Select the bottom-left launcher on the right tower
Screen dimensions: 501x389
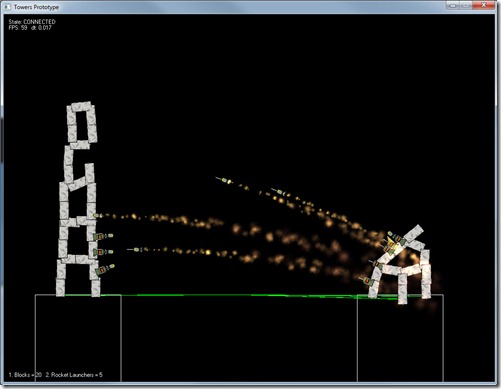(x=366, y=280)
